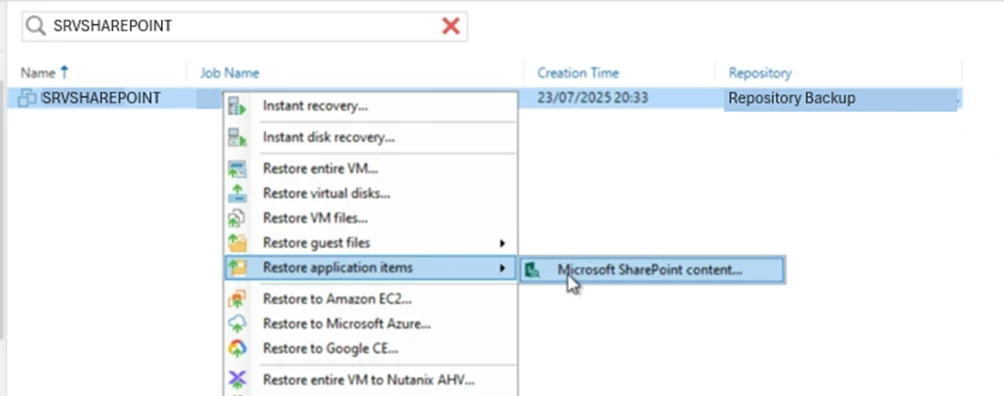Choose Microsoft SharePoint content menu entry
1004x396 pixels.
coord(652,270)
